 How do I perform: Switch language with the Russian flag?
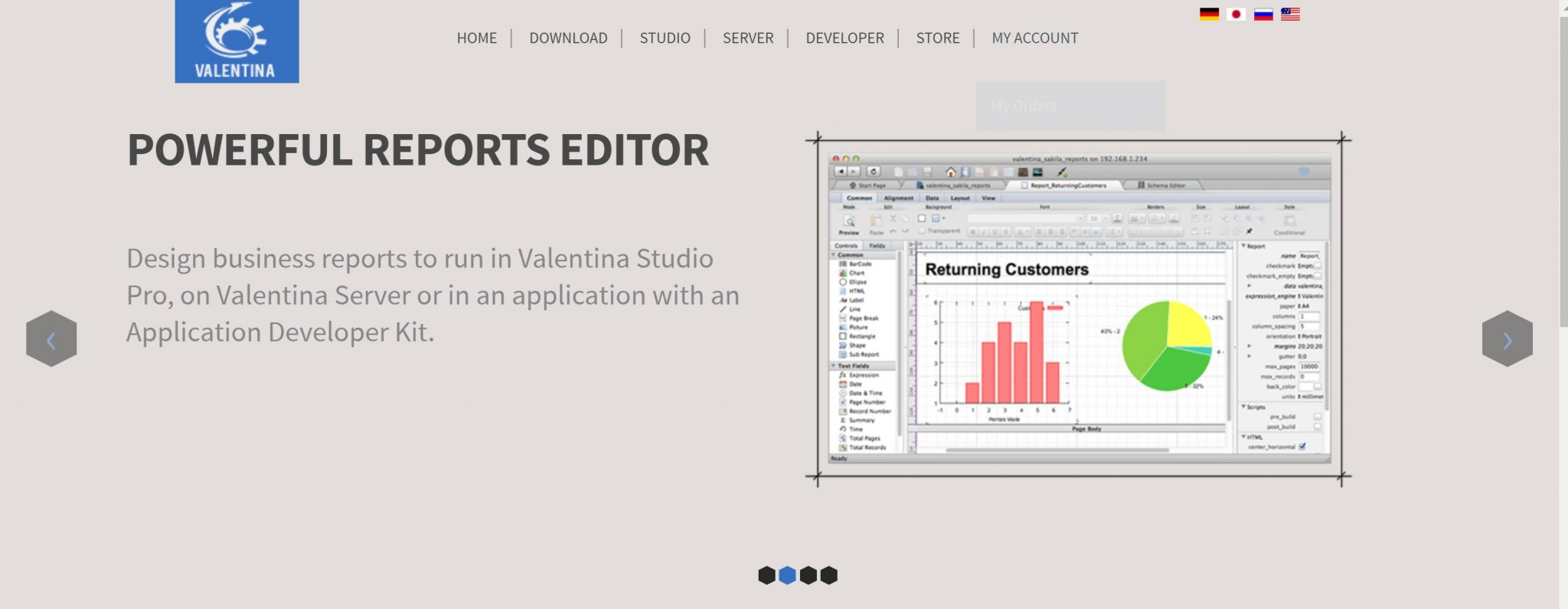pyautogui.click(x=1263, y=14)
